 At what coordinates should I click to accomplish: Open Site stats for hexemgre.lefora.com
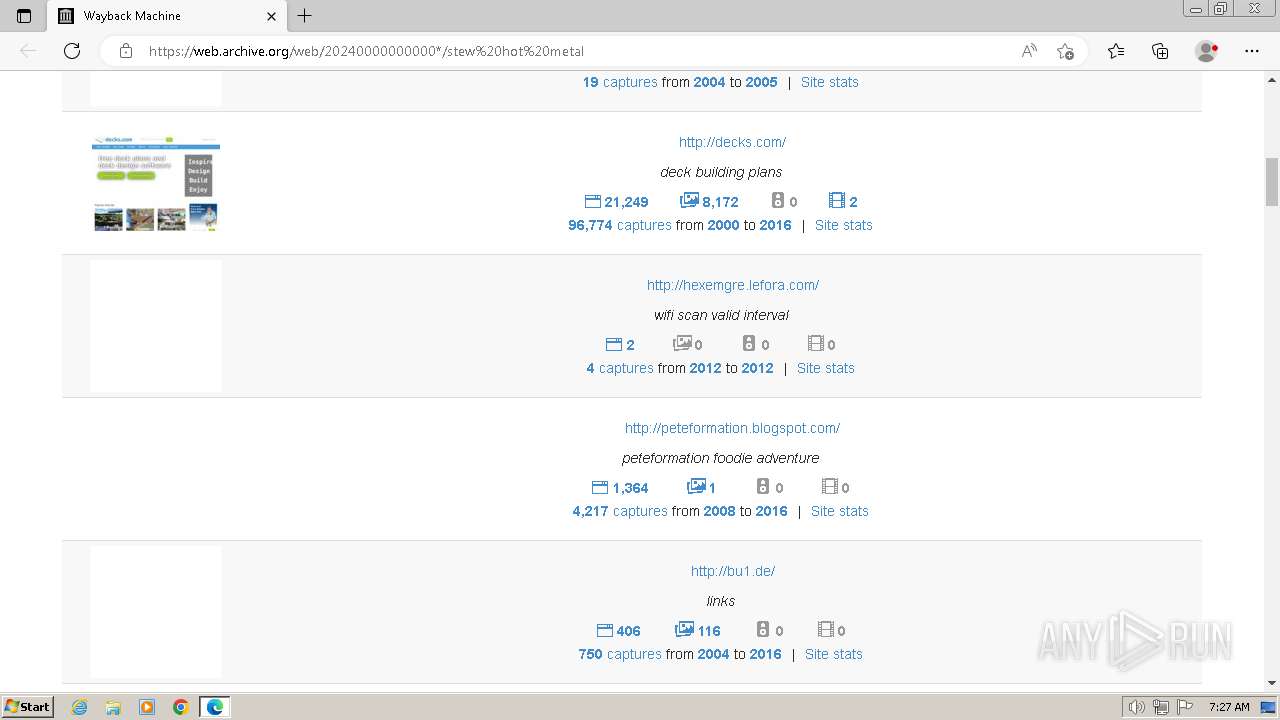coord(826,368)
